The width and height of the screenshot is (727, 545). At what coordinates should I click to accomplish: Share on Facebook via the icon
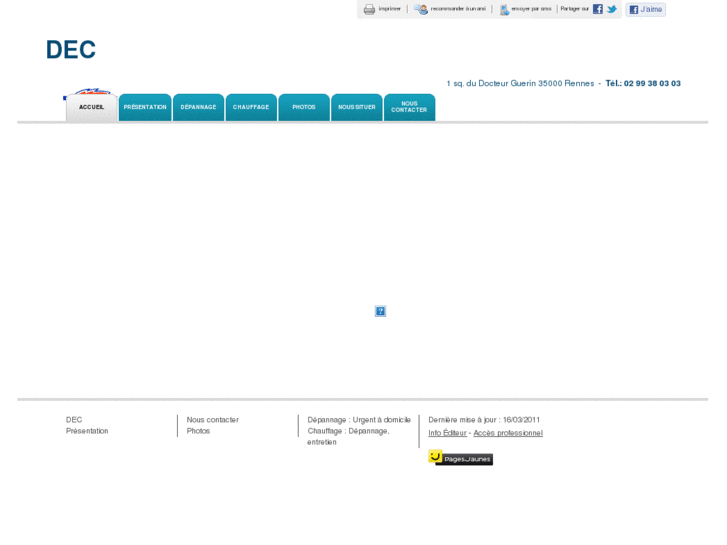pyautogui.click(x=598, y=9)
